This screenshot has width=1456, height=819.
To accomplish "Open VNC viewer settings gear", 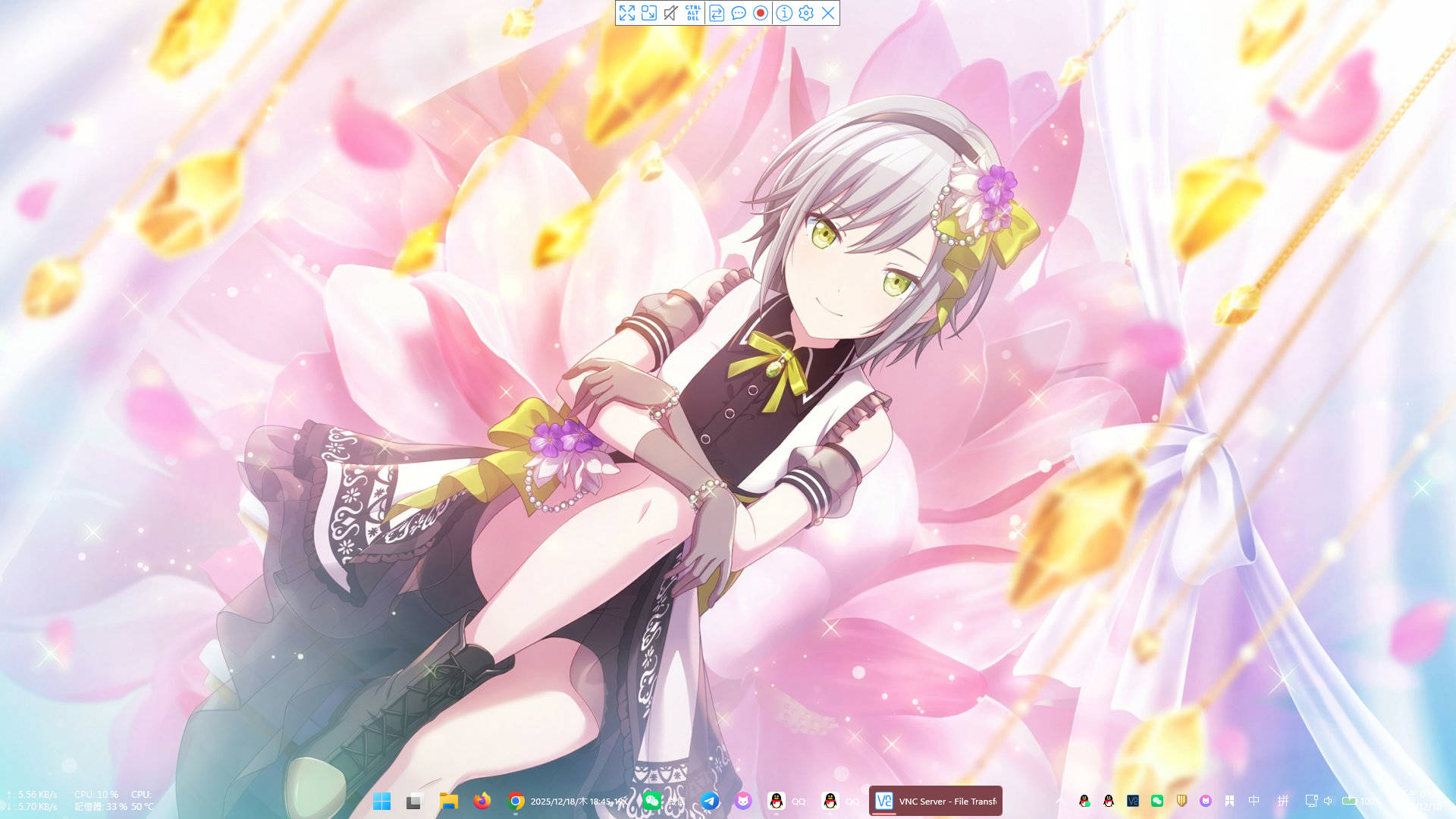I will point(806,13).
